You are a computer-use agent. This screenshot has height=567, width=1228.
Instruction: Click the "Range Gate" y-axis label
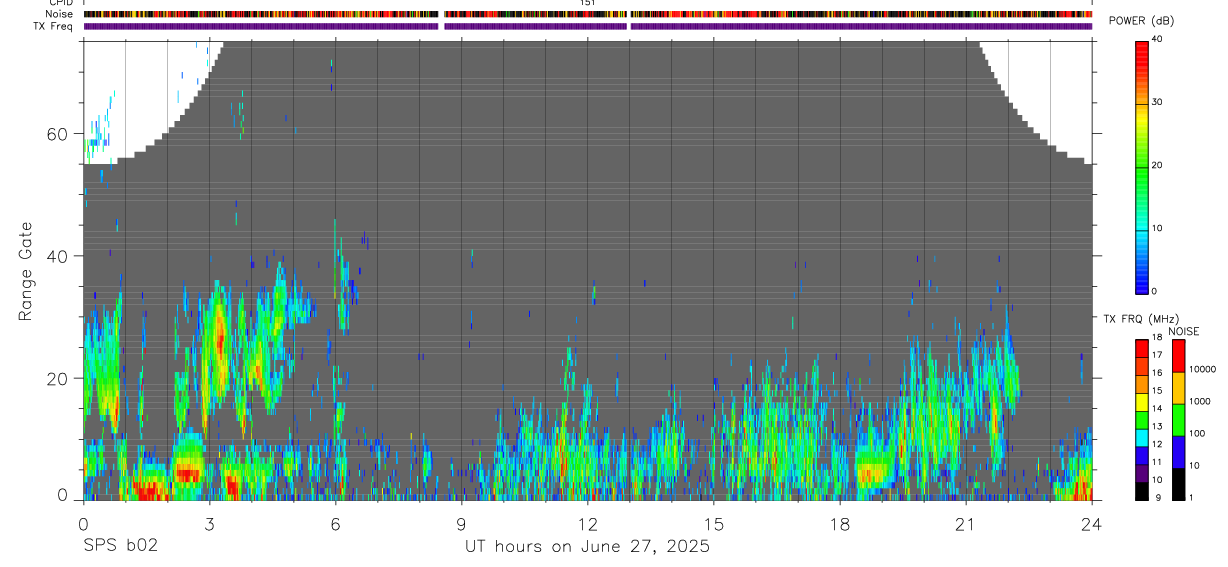(x=26, y=272)
